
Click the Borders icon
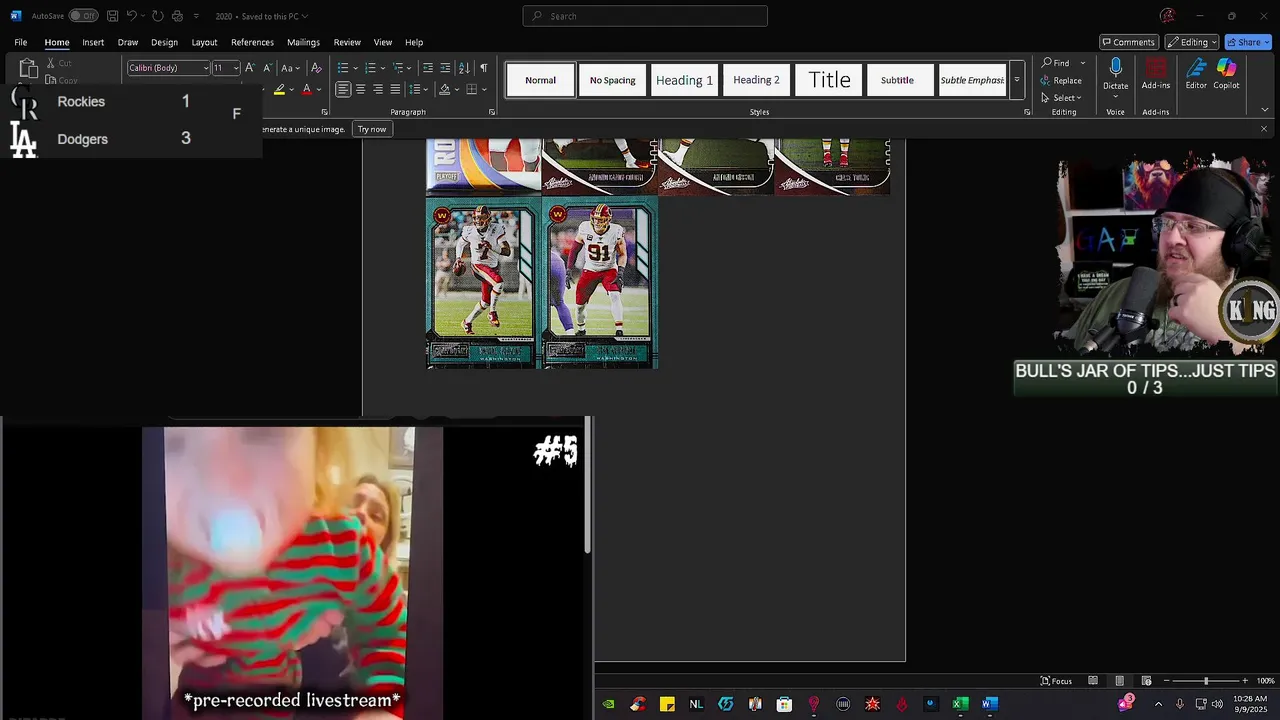(471, 89)
